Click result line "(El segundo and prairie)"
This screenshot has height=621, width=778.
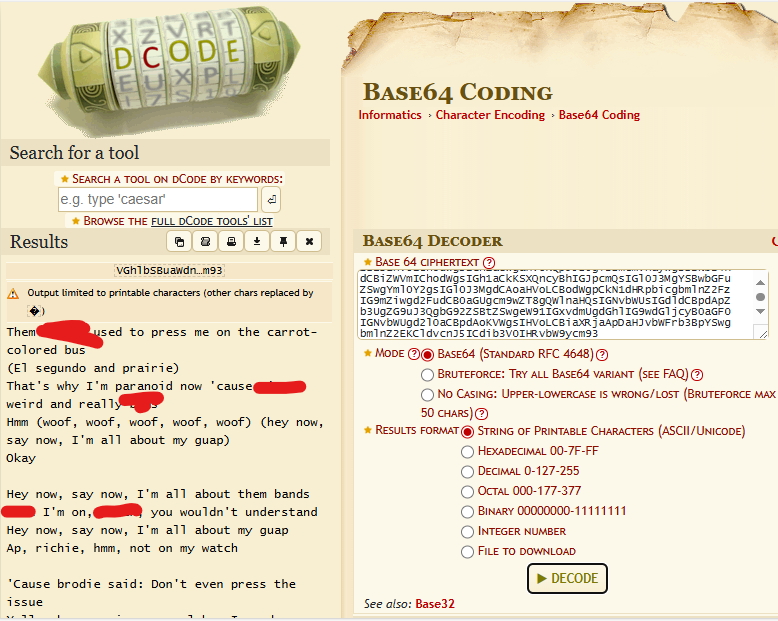point(93,368)
